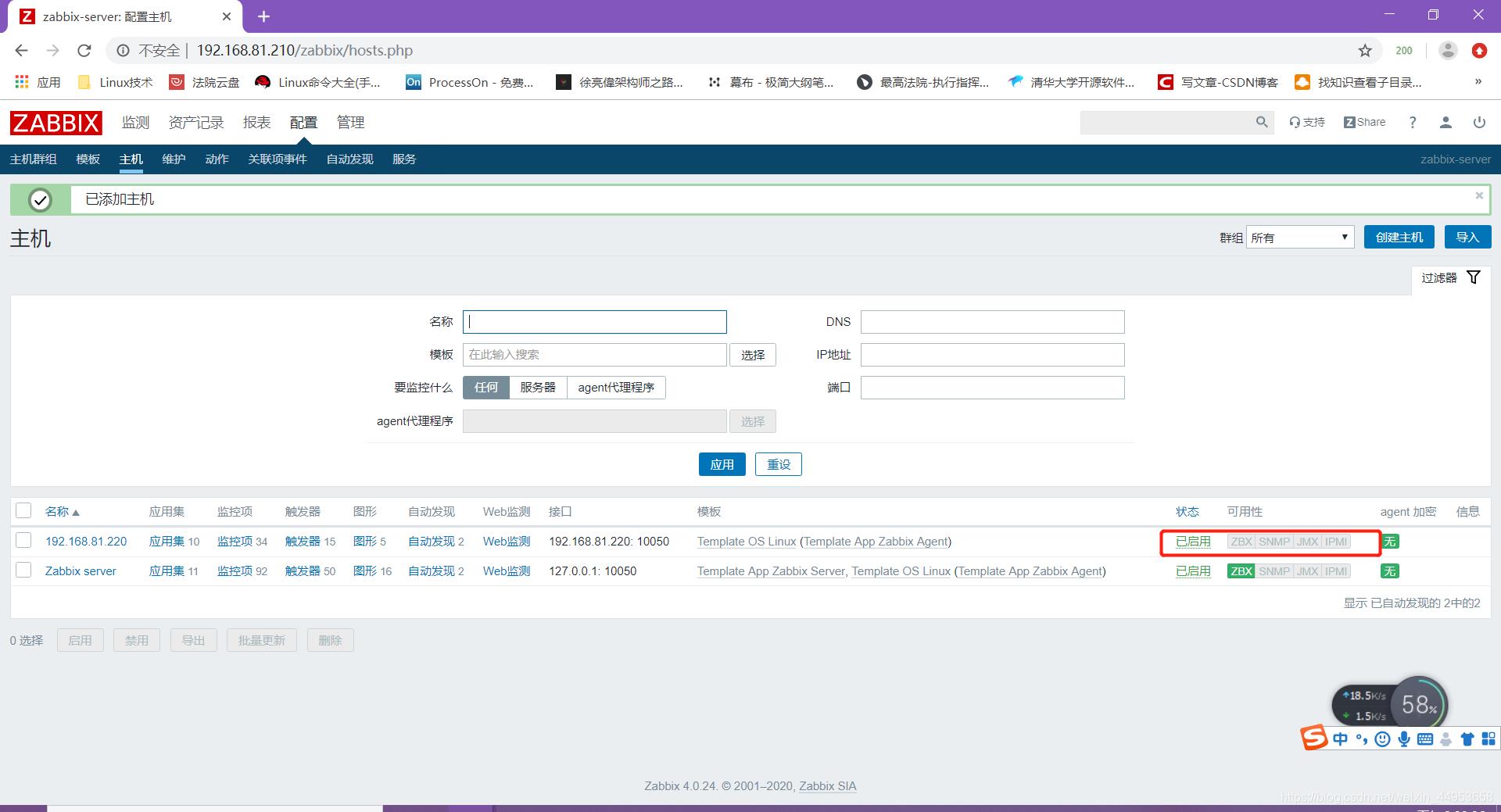Click Select button next to template field
This screenshot has width=1501, height=812.
(753, 355)
